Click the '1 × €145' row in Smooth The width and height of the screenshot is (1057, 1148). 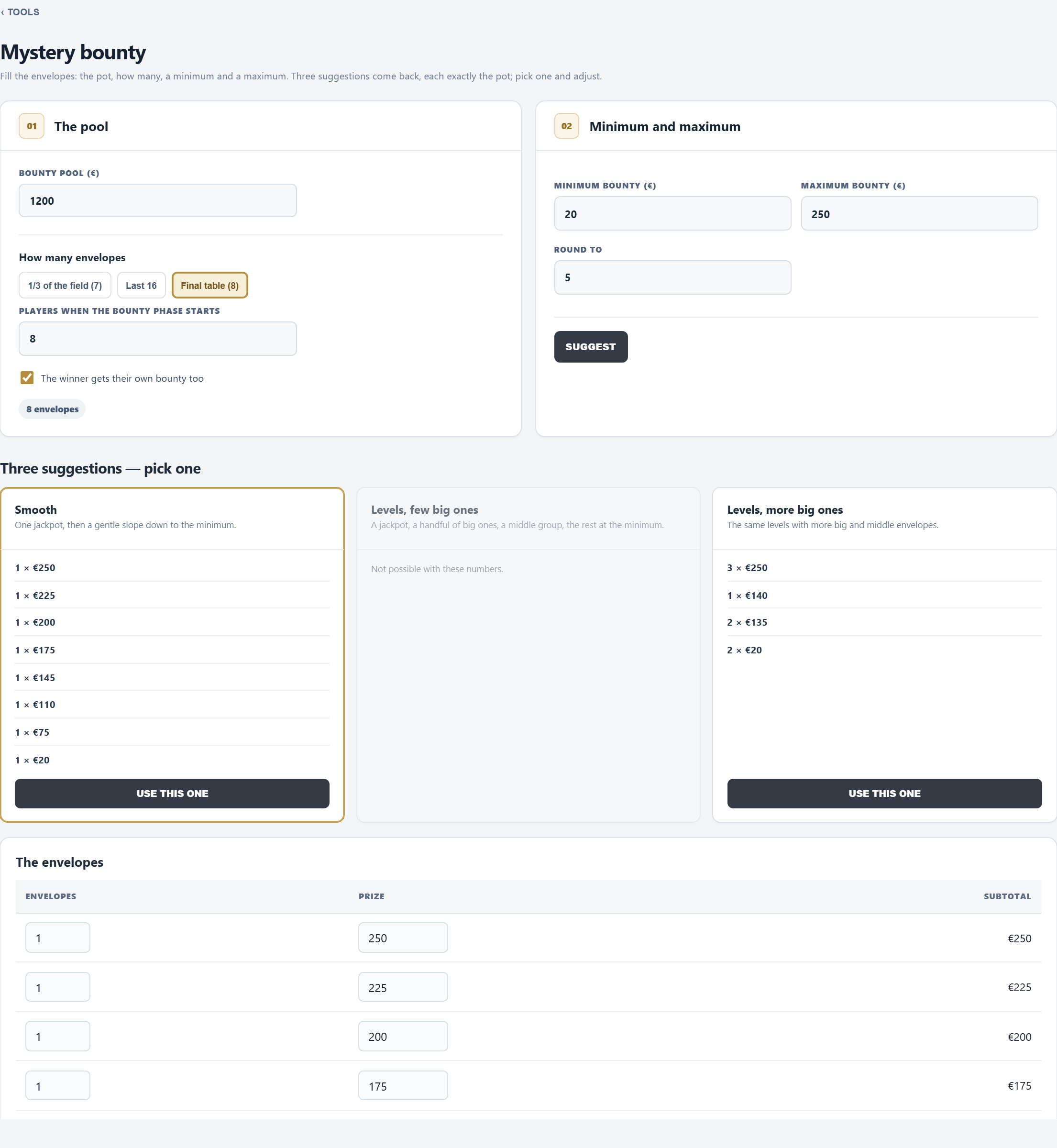click(172, 678)
